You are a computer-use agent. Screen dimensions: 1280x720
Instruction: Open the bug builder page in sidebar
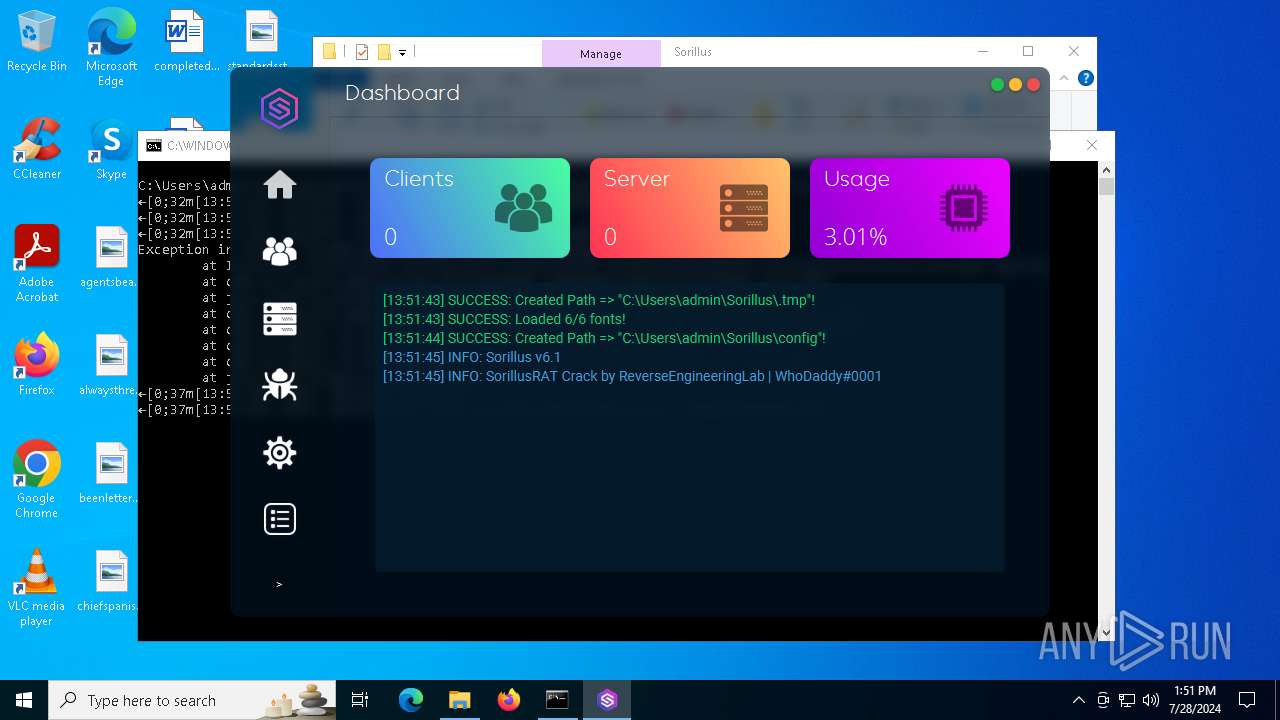coord(279,385)
